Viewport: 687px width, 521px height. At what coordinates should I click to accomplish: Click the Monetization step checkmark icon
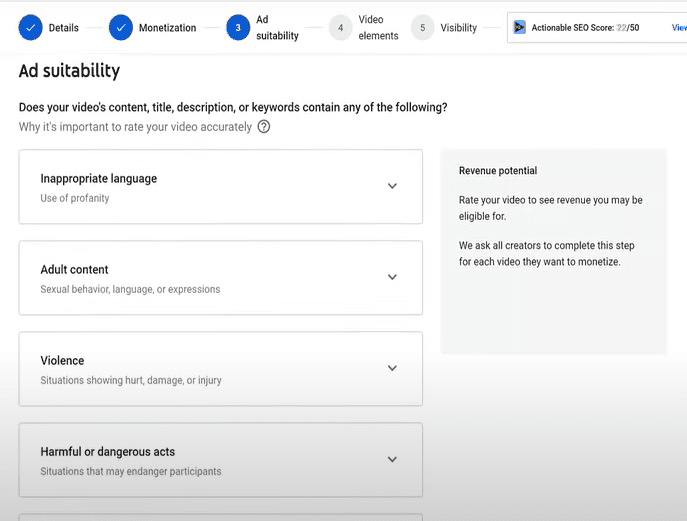coord(121,28)
